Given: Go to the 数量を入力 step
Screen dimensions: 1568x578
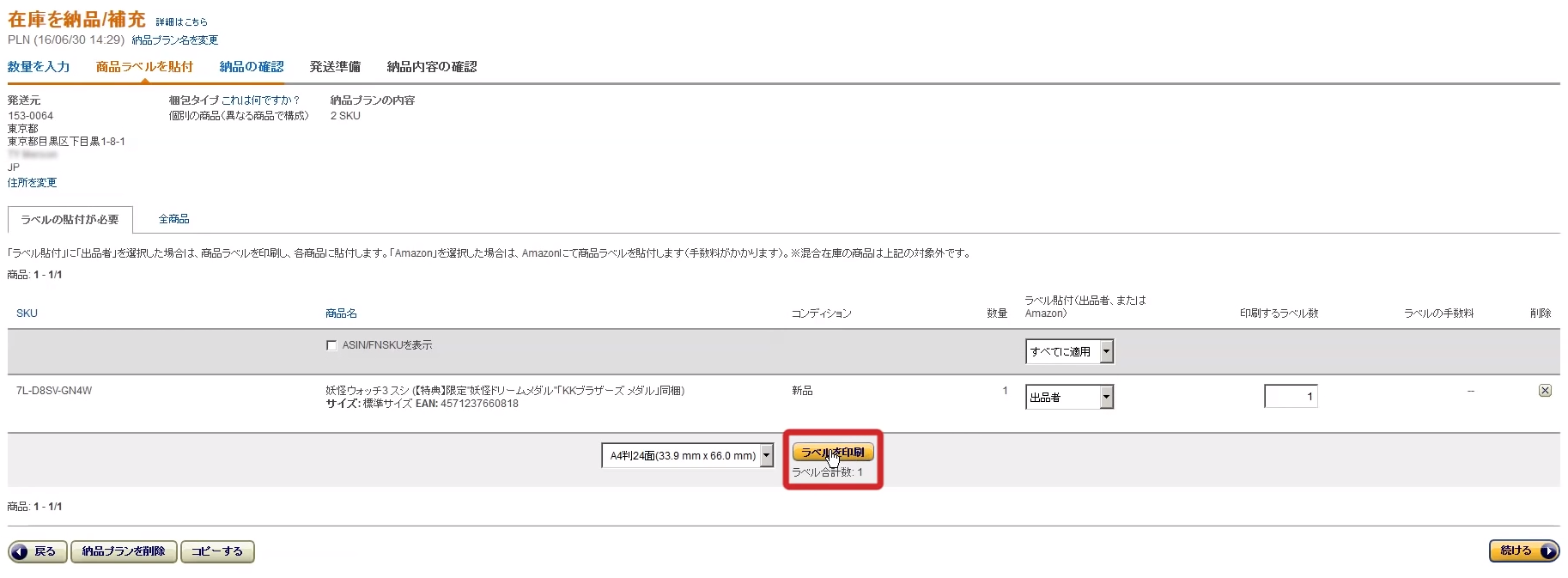Looking at the screenshot, I should (39, 67).
